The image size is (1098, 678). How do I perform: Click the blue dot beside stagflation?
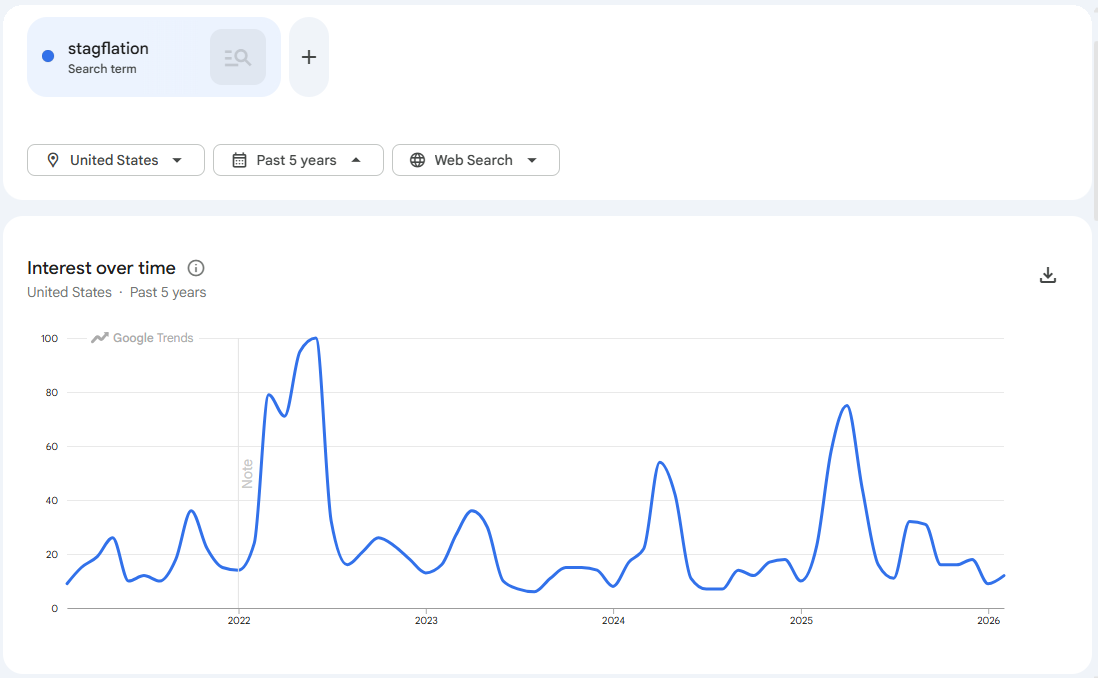click(x=48, y=56)
